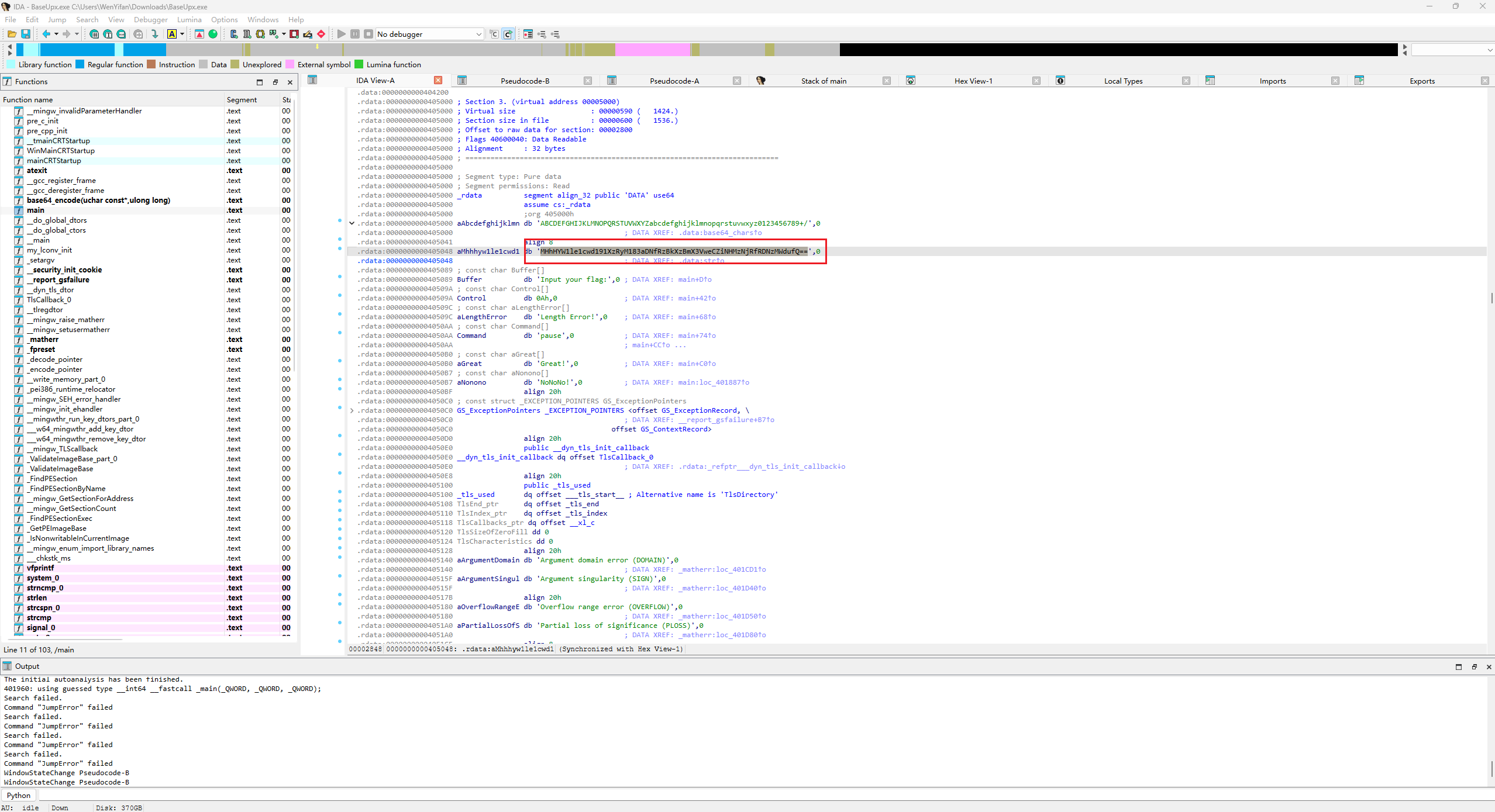1495x812 pixels.
Task: Select main in the Functions list
Action: point(35,210)
